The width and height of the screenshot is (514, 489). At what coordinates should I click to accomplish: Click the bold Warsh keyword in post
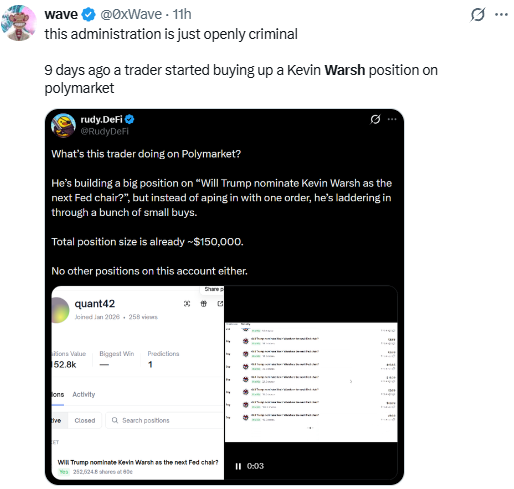coord(345,70)
